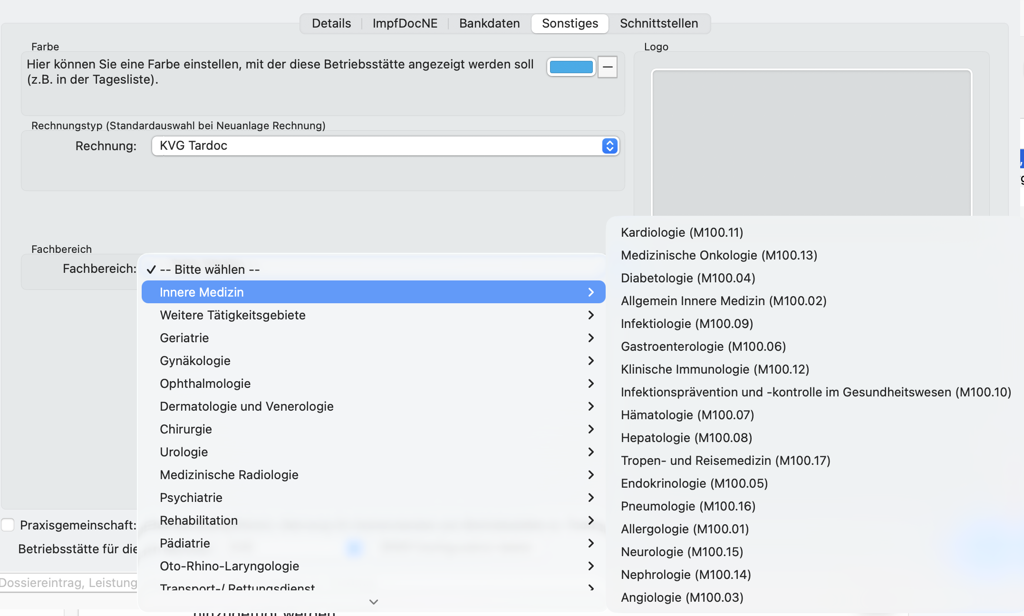Click the blue color swatch for Betriebsstätte
This screenshot has width=1024, height=616.
click(x=571, y=67)
